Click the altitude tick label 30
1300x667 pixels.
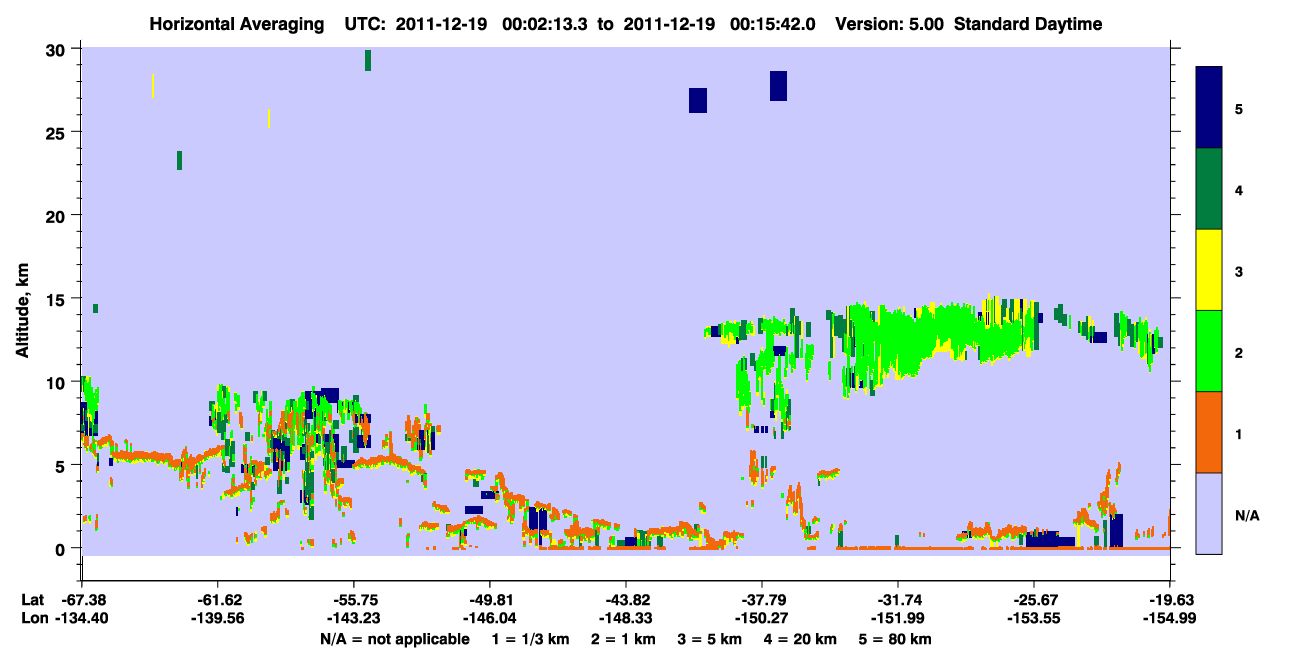click(57, 50)
